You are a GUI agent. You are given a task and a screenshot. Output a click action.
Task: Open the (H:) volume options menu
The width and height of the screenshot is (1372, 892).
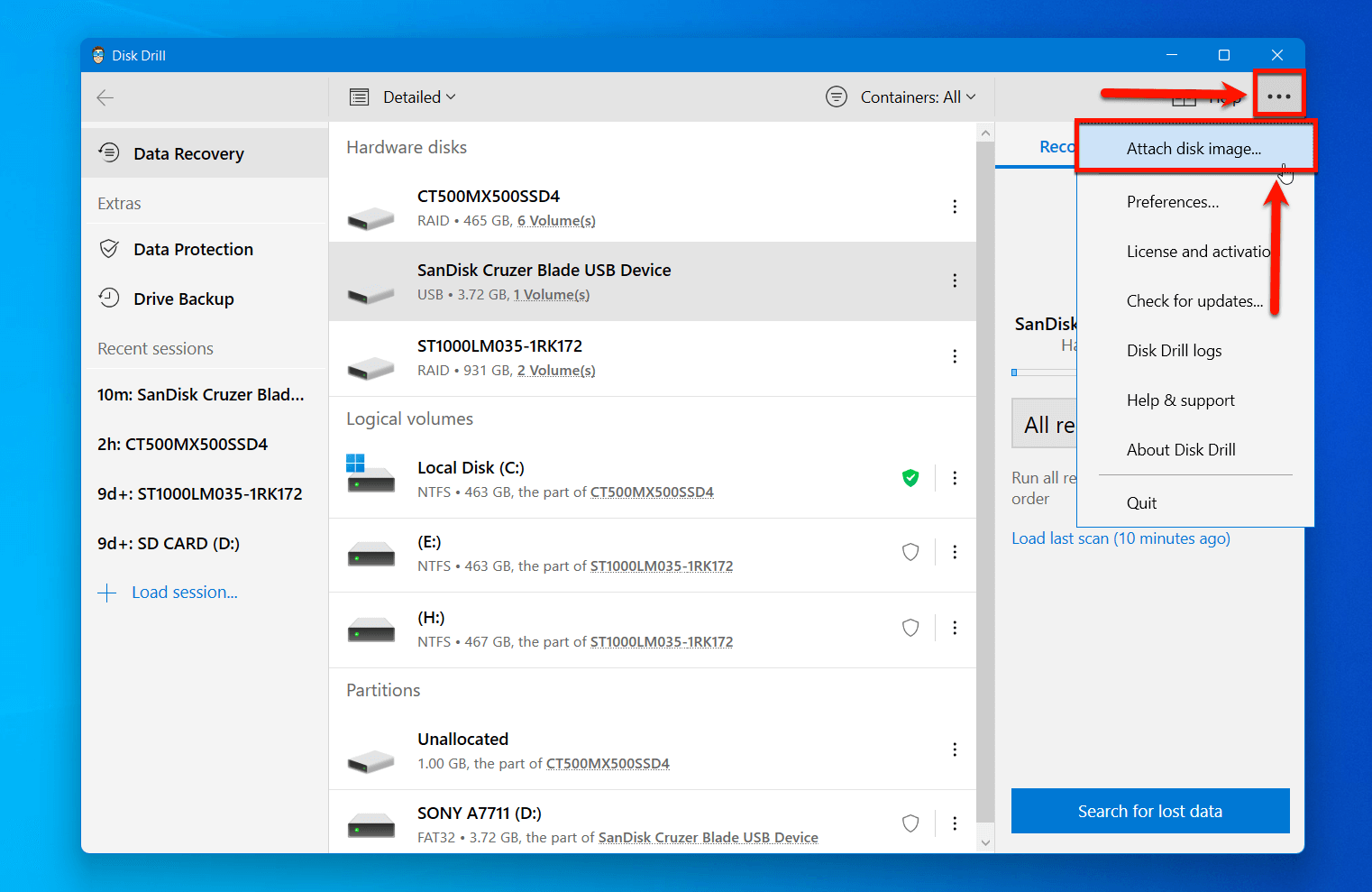tap(955, 628)
